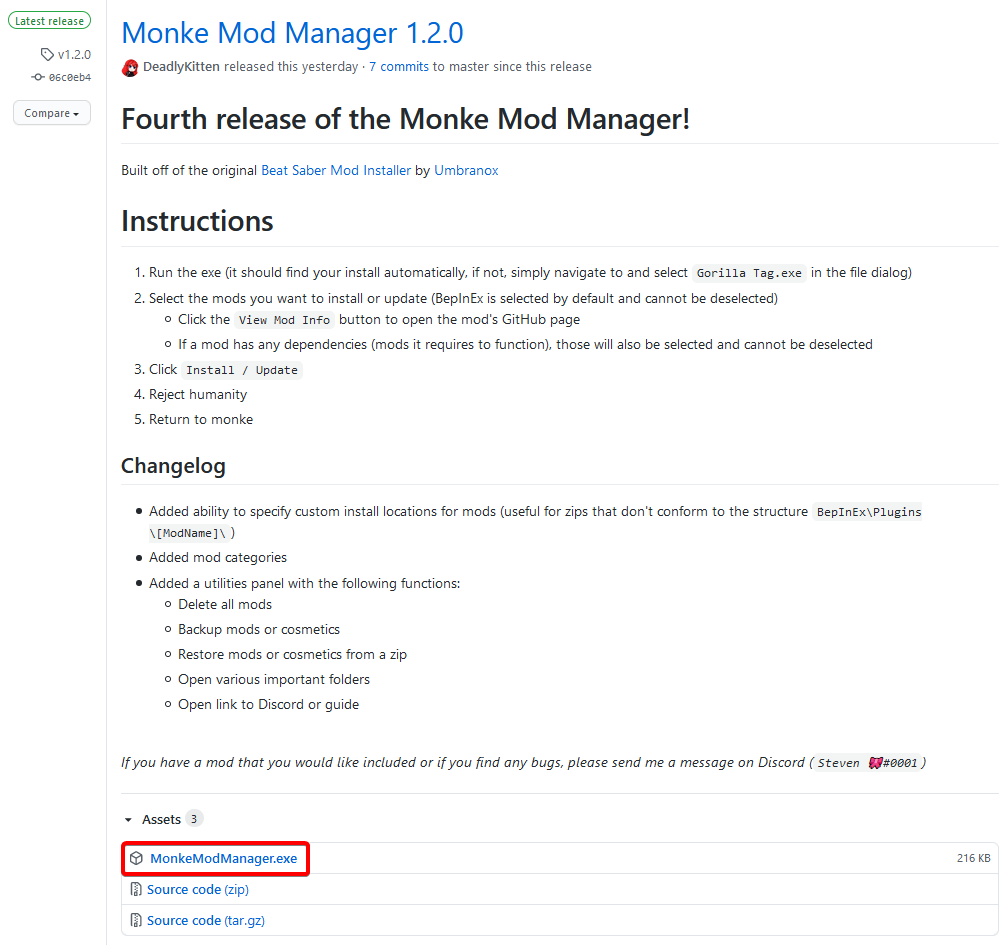Click the archive icon for Source code (tar.gz)
1007x945 pixels.
(x=136, y=921)
